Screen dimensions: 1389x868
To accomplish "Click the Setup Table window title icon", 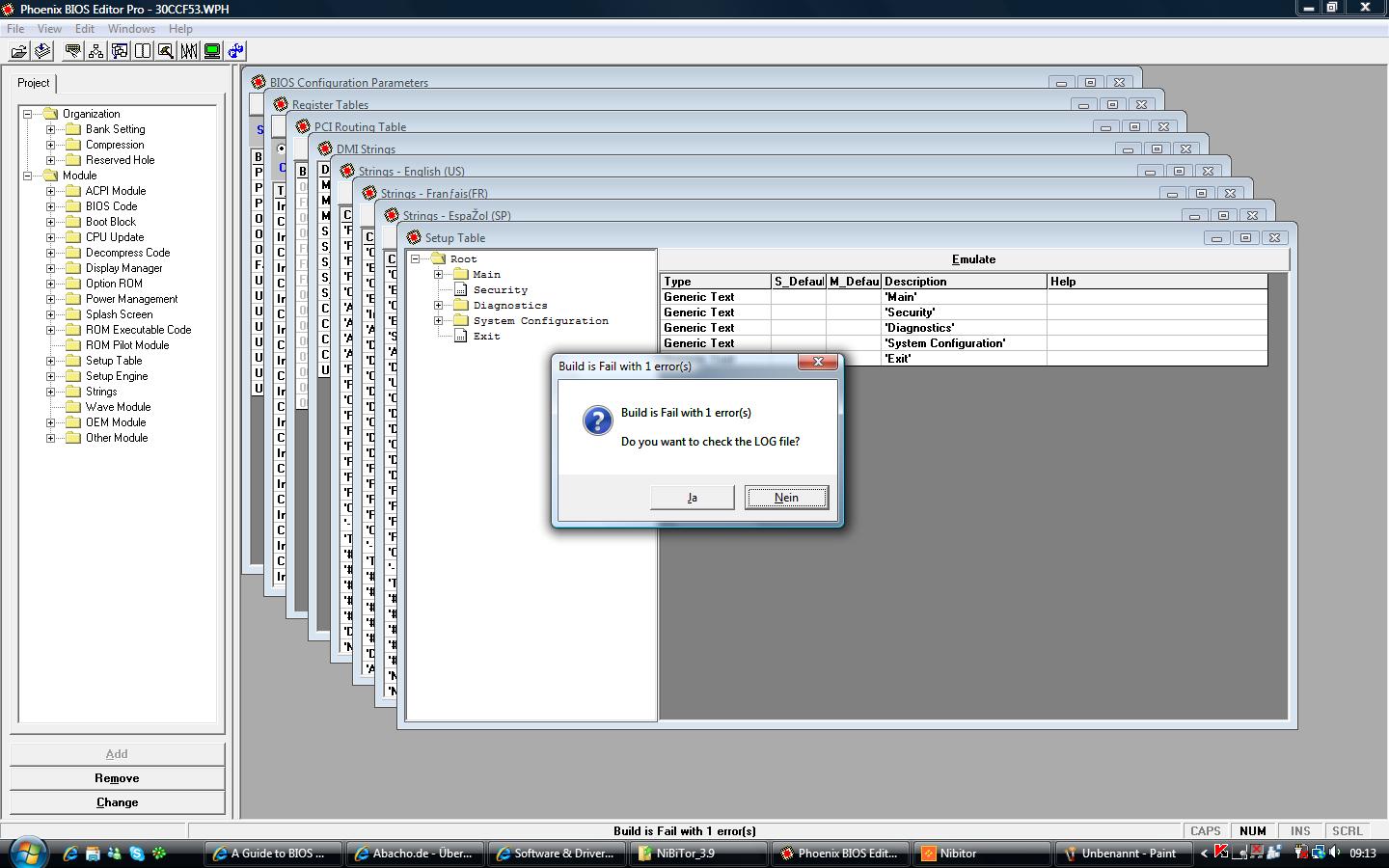I will point(414,237).
